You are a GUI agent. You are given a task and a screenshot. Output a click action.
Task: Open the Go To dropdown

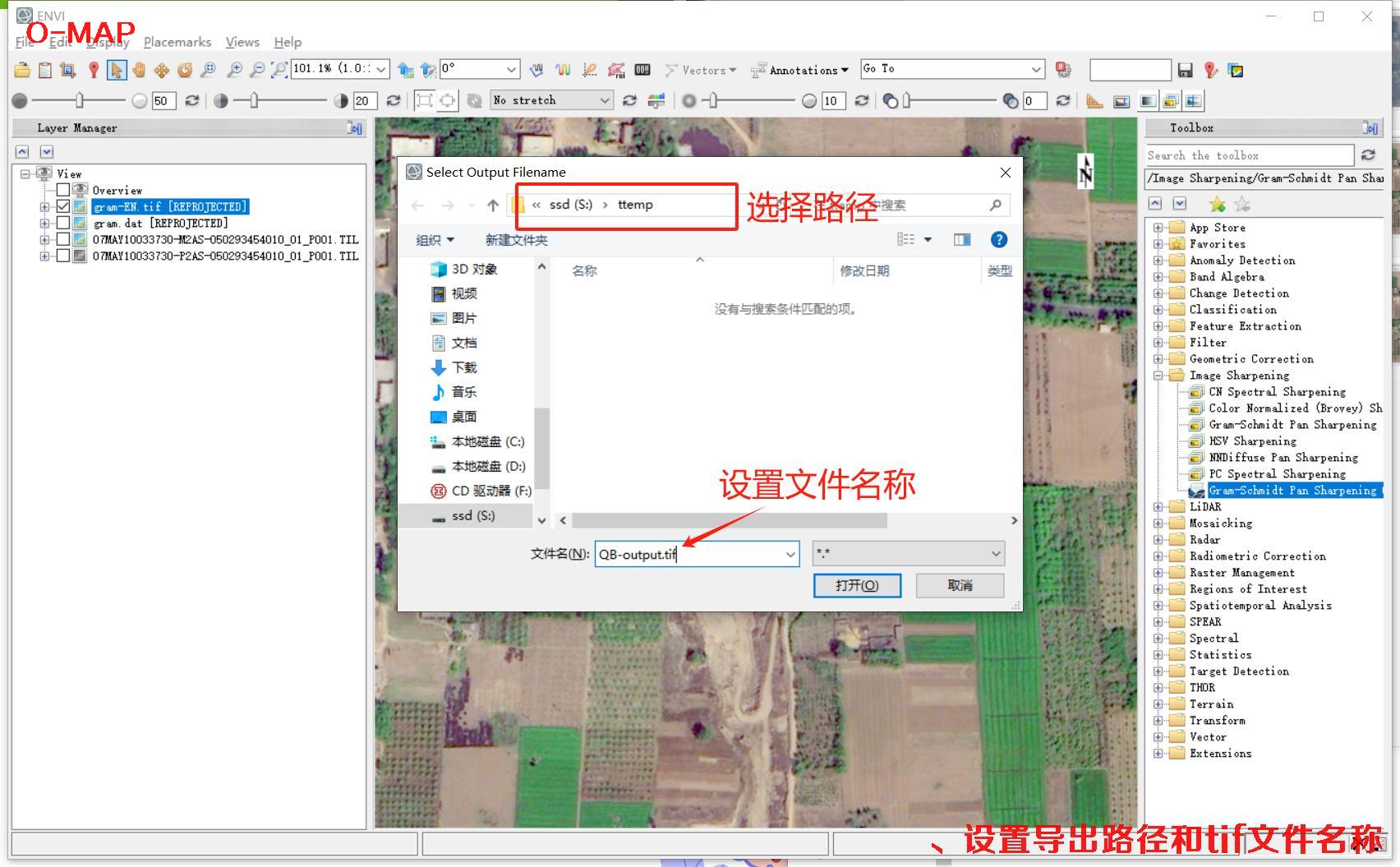click(x=1036, y=69)
